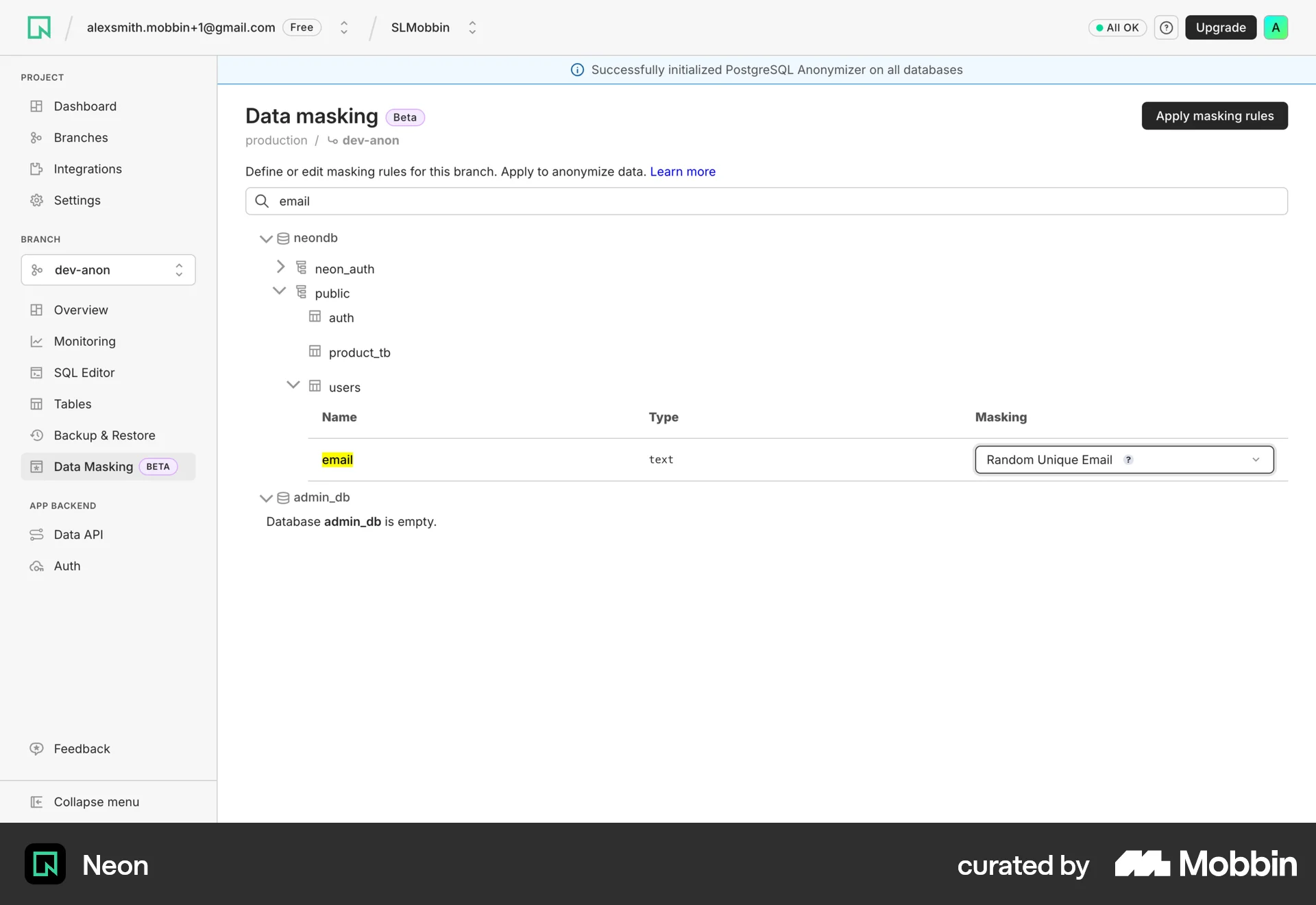This screenshot has height=905, width=1316.
Task: Click the admin_db database icon
Action: click(x=283, y=498)
